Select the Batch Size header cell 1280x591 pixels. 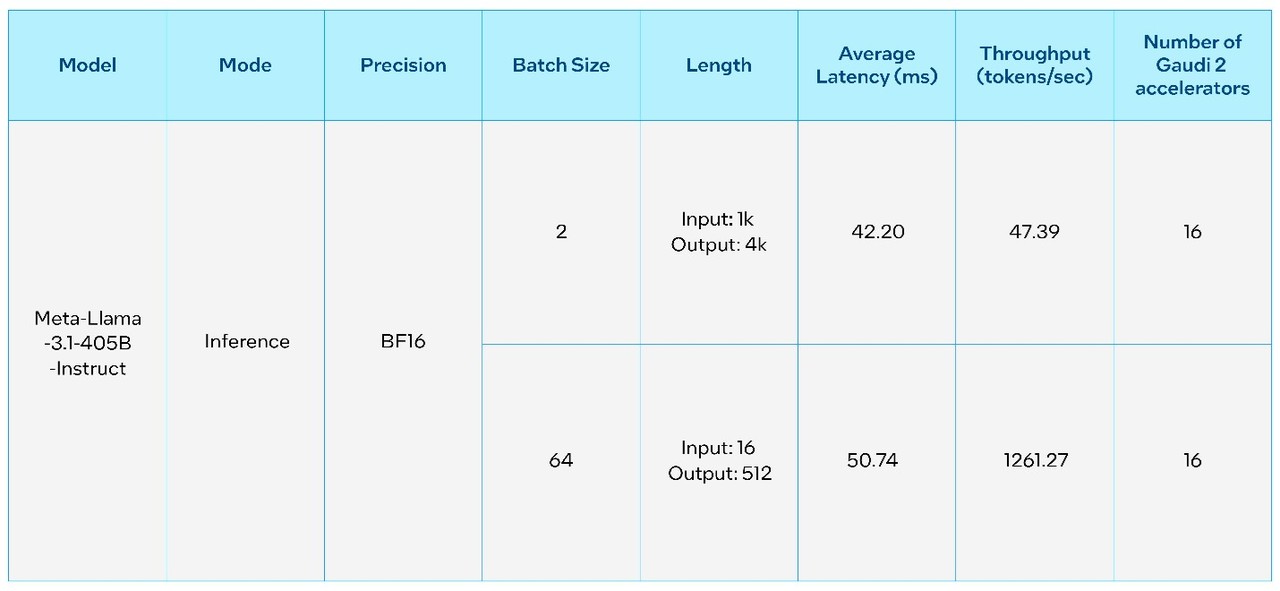pyautogui.click(x=561, y=66)
